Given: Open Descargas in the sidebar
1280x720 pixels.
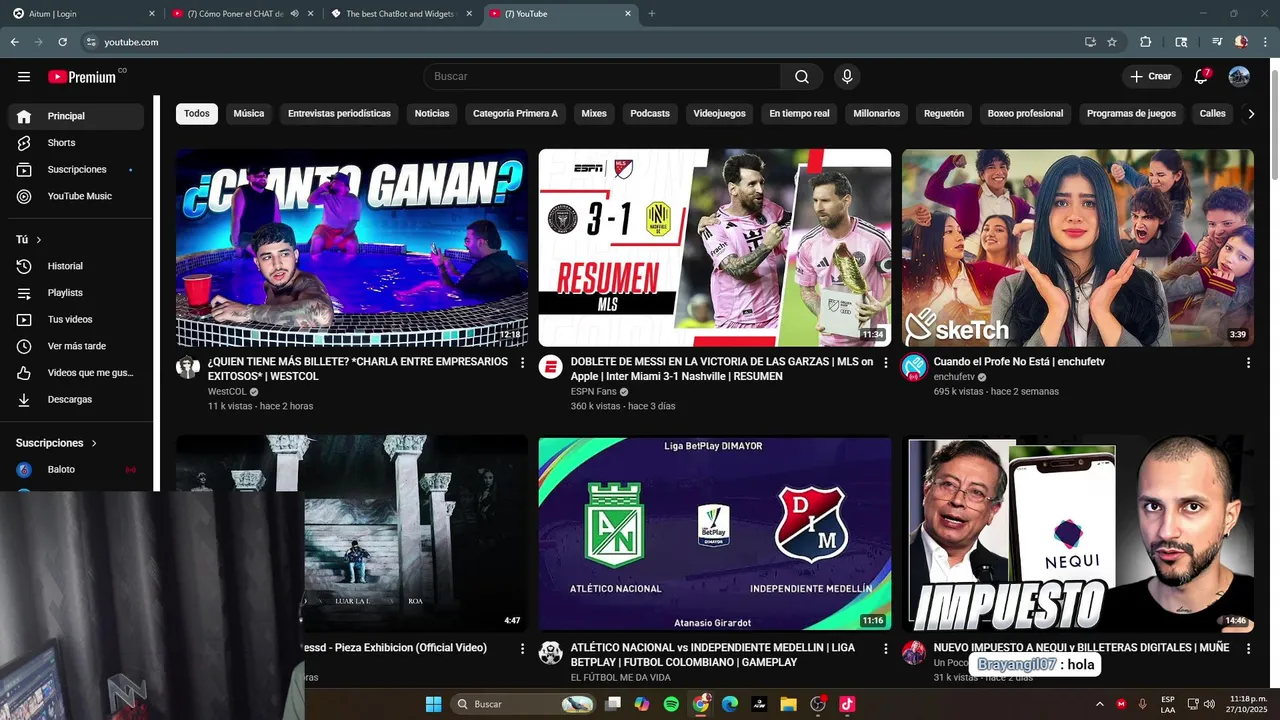Looking at the screenshot, I should coord(76,399).
